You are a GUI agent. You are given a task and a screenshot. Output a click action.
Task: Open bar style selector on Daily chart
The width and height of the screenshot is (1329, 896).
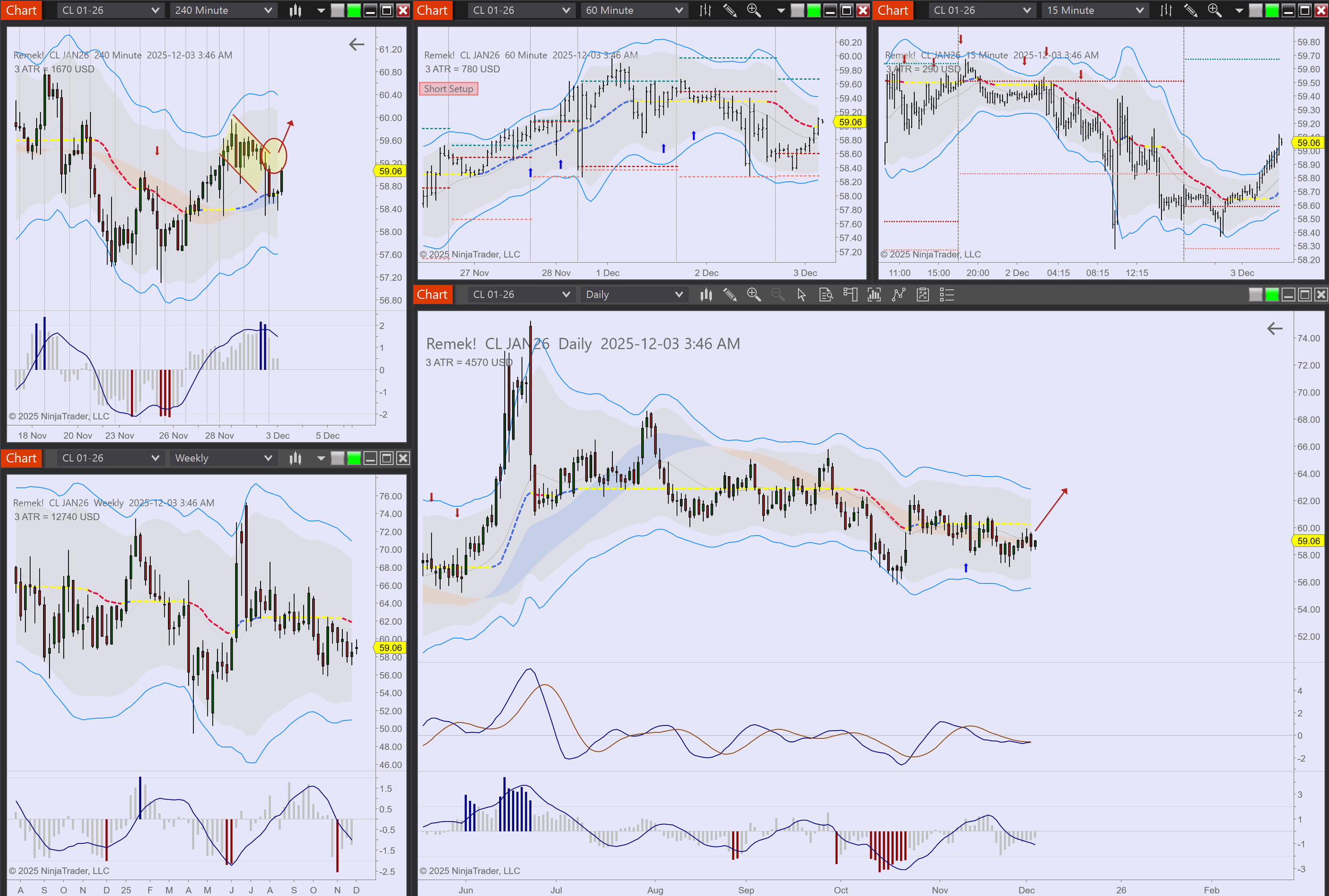click(x=706, y=295)
